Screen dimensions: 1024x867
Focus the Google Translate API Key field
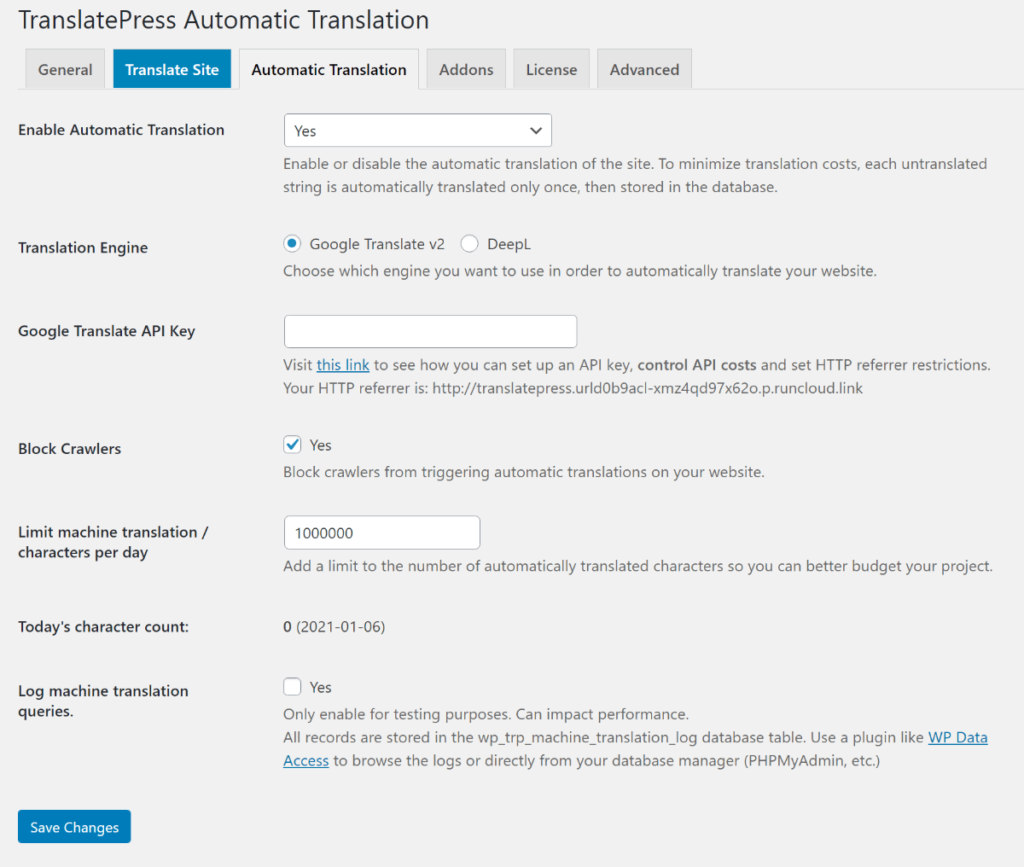(x=430, y=331)
